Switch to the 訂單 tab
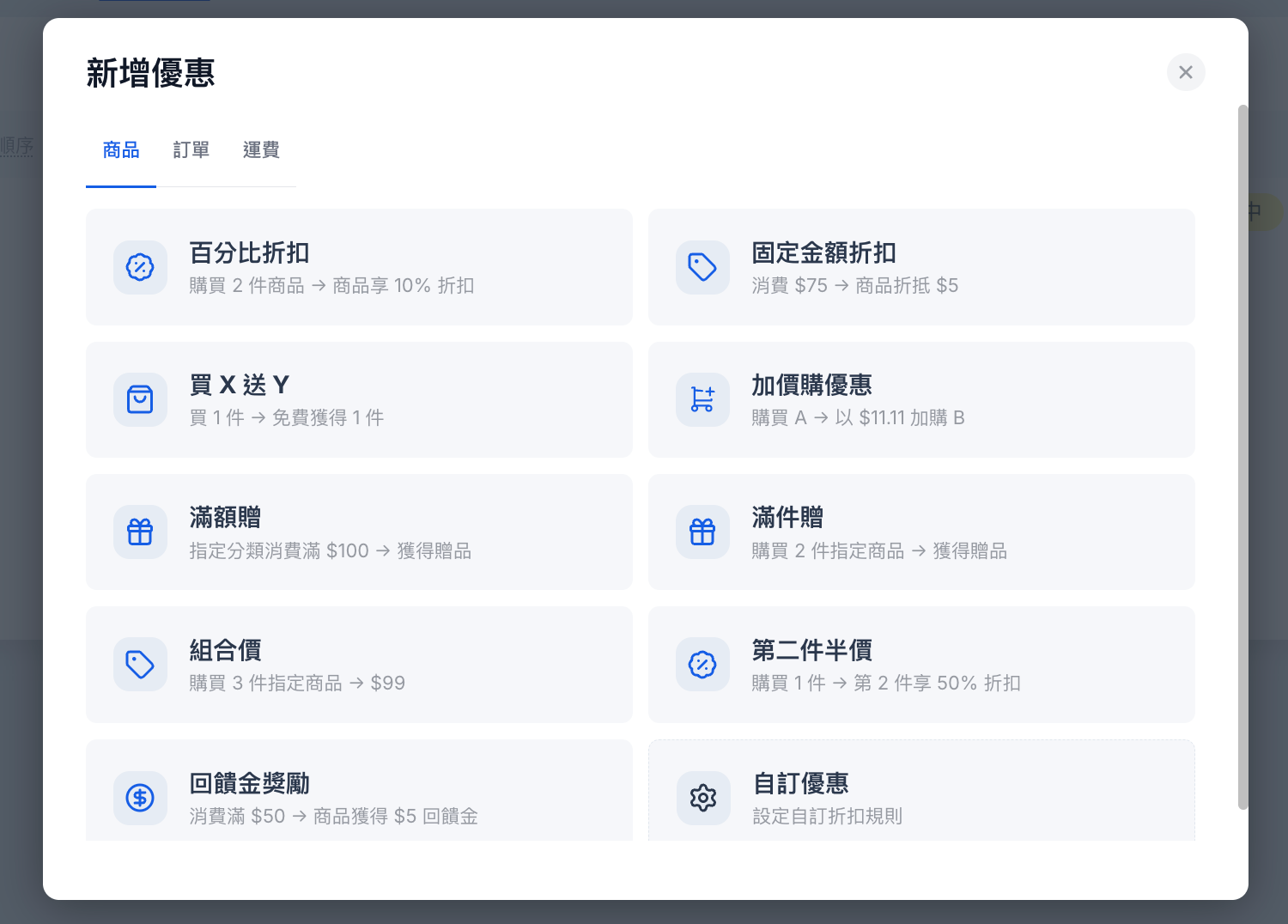Image resolution: width=1288 pixels, height=924 pixels. (x=191, y=150)
